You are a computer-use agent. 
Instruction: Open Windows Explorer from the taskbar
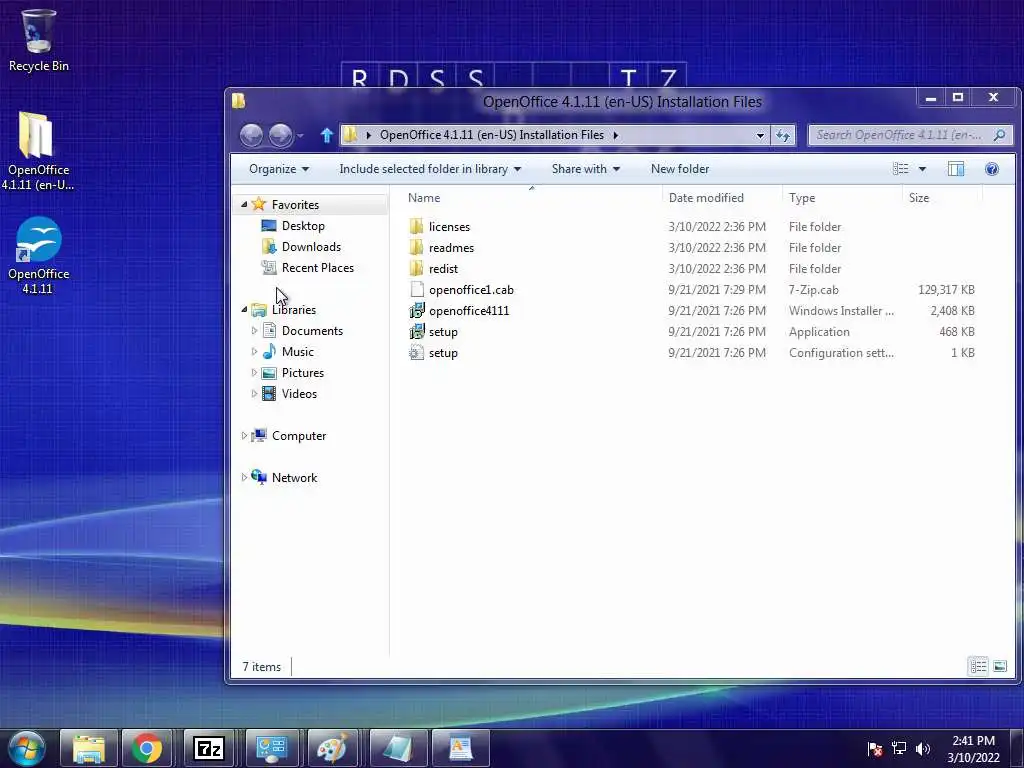[x=89, y=748]
